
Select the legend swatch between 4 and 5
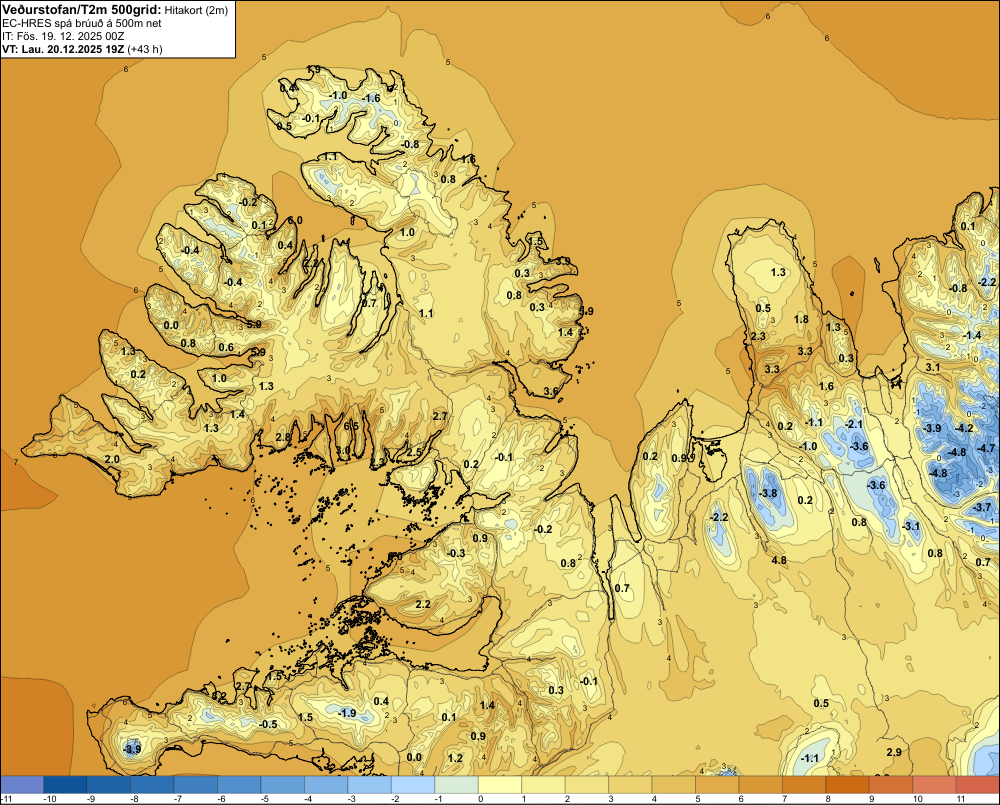pyautogui.click(x=673, y=785)
